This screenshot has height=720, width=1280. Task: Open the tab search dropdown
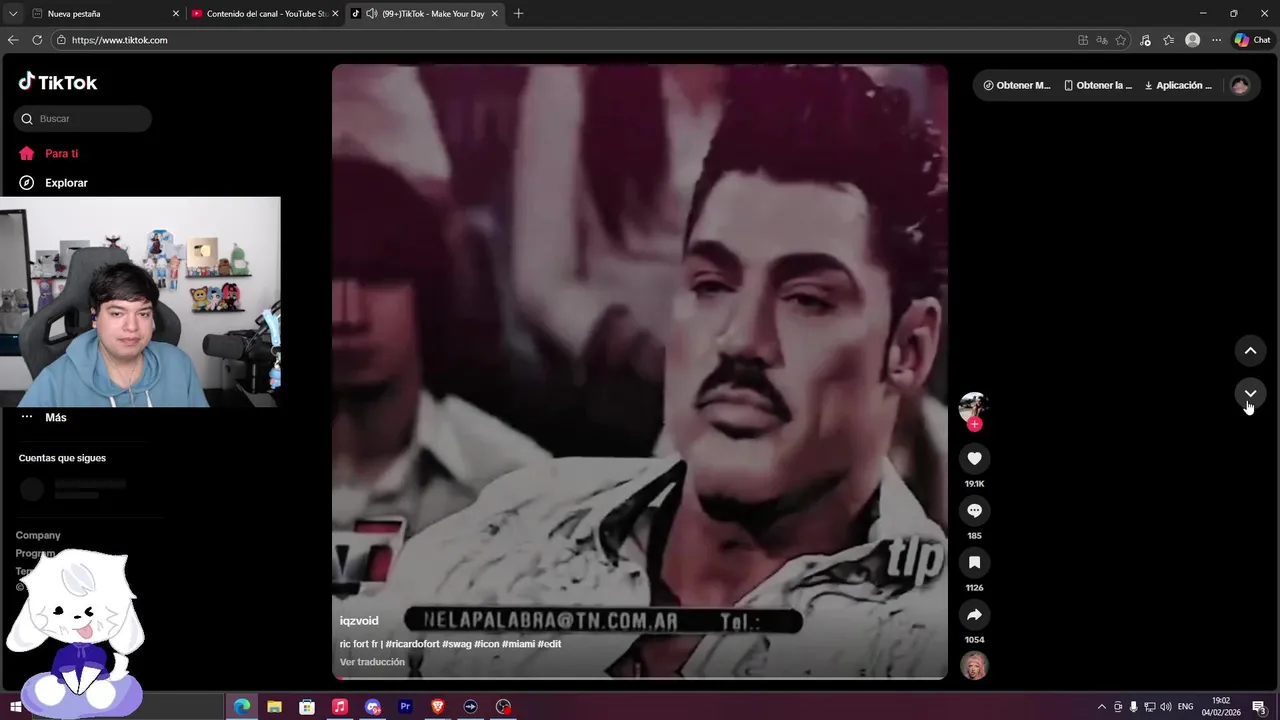pyautogui.click(x=12, y=14)
